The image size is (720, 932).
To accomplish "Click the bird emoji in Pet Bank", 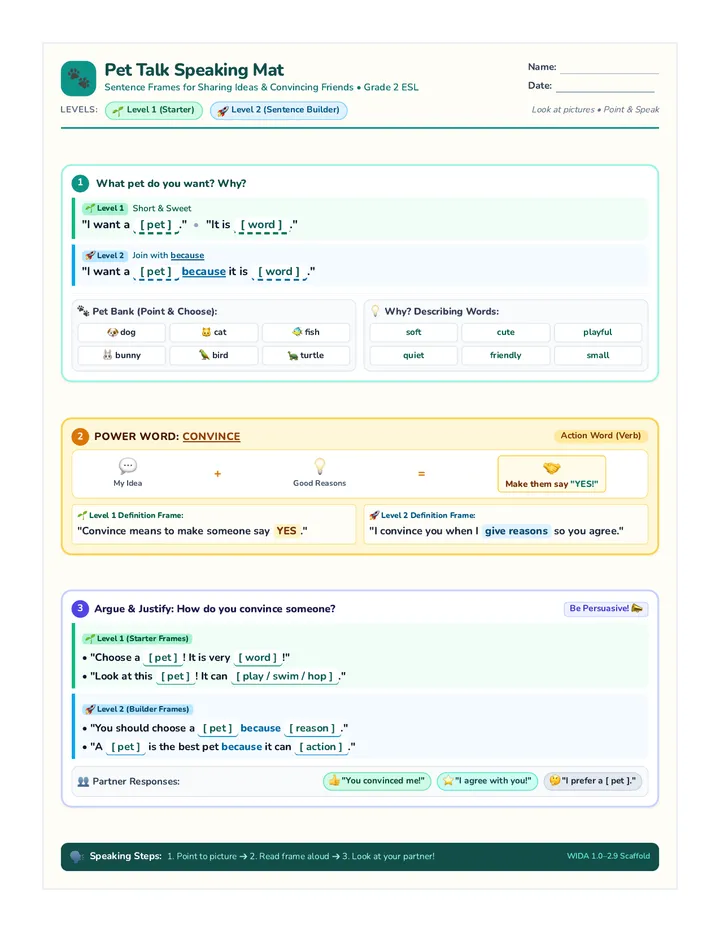I will 204,355.
